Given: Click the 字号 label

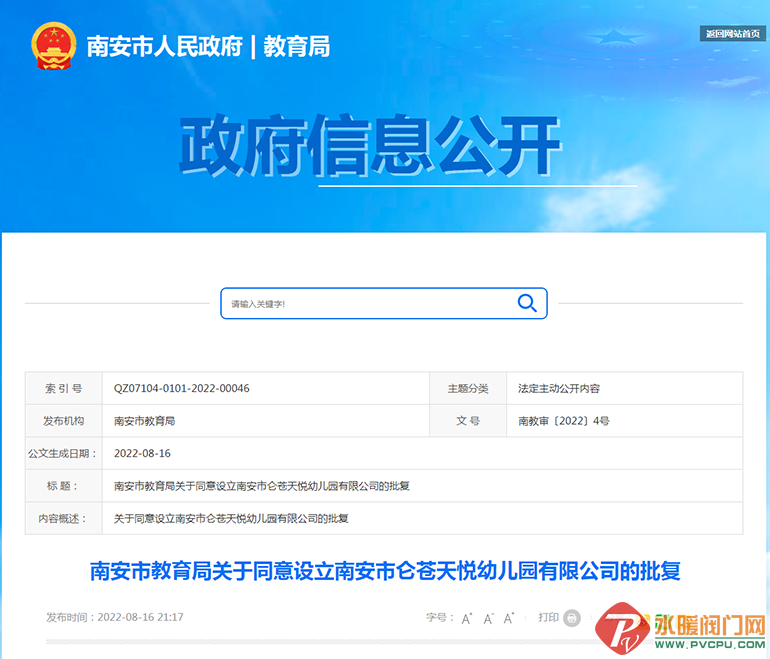Looking at the screenshot, I should (440, 617).
